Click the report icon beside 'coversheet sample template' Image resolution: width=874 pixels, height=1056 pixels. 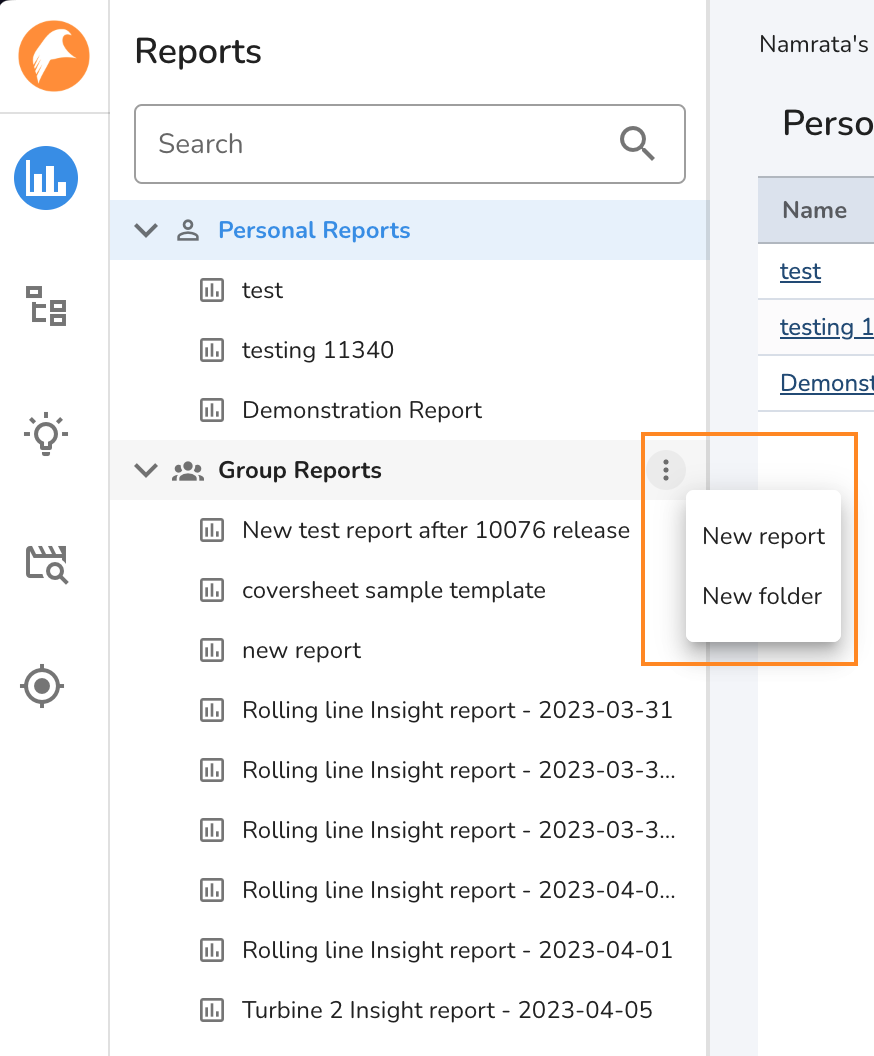pyautogui.click(x=212, y=591)
